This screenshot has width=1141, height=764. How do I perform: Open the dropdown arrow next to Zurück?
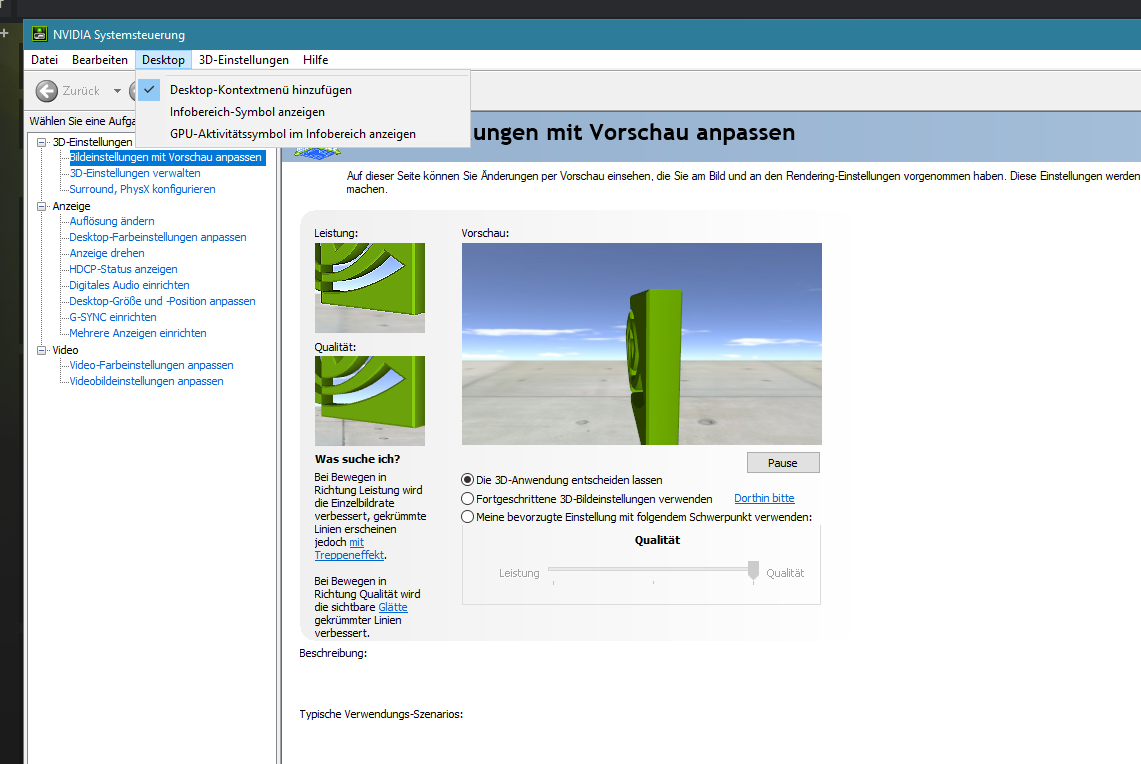click(x=117, y=91)
